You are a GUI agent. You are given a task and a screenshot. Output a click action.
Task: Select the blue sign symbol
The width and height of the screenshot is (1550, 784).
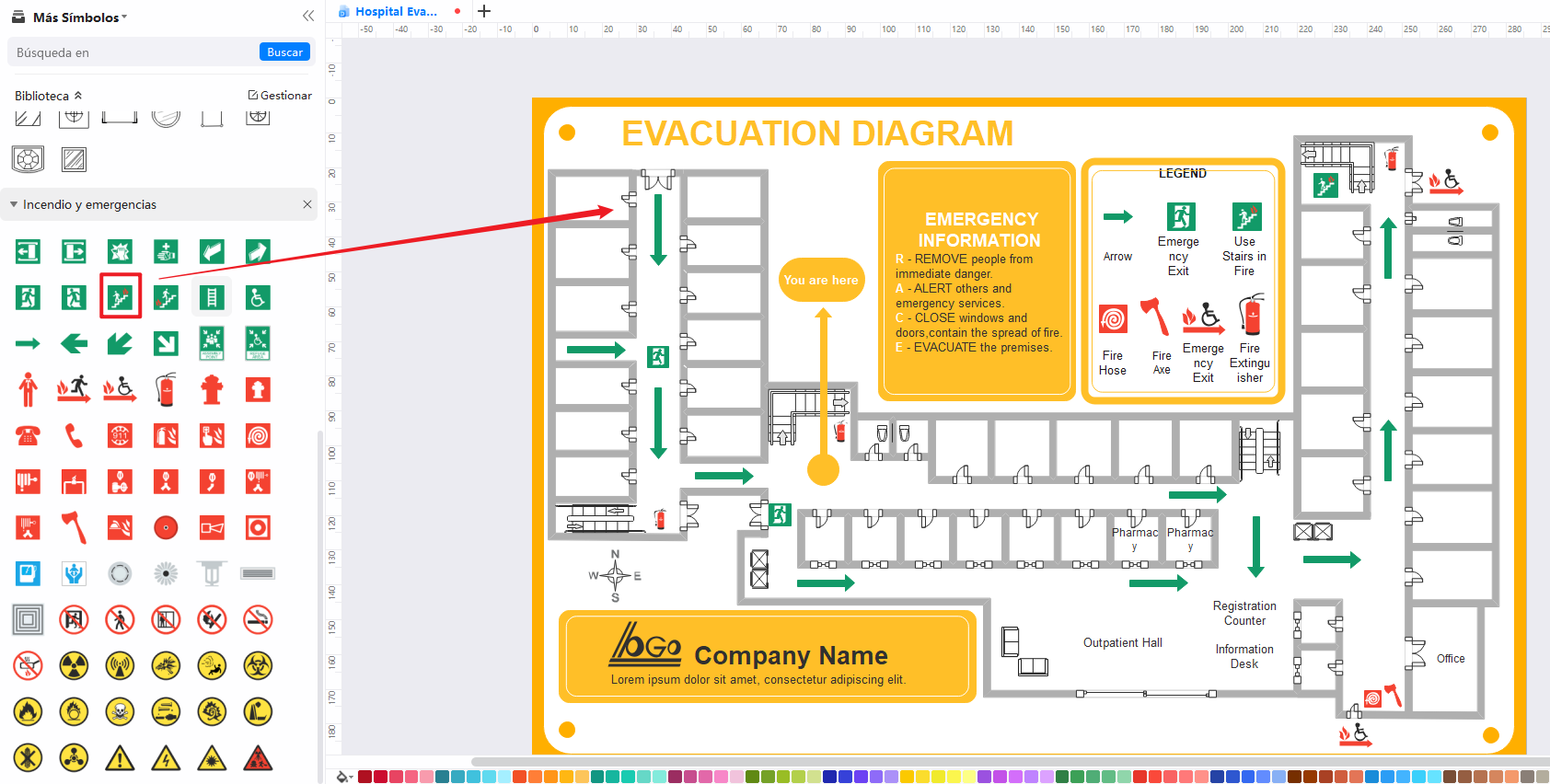(28, 573)
